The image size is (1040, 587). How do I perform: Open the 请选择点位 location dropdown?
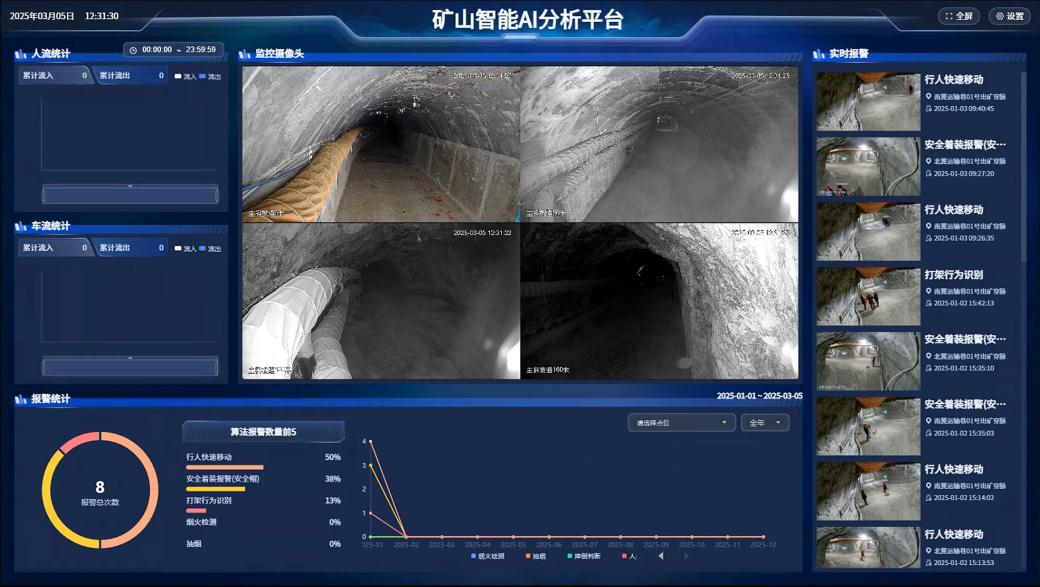coord(681,423)
